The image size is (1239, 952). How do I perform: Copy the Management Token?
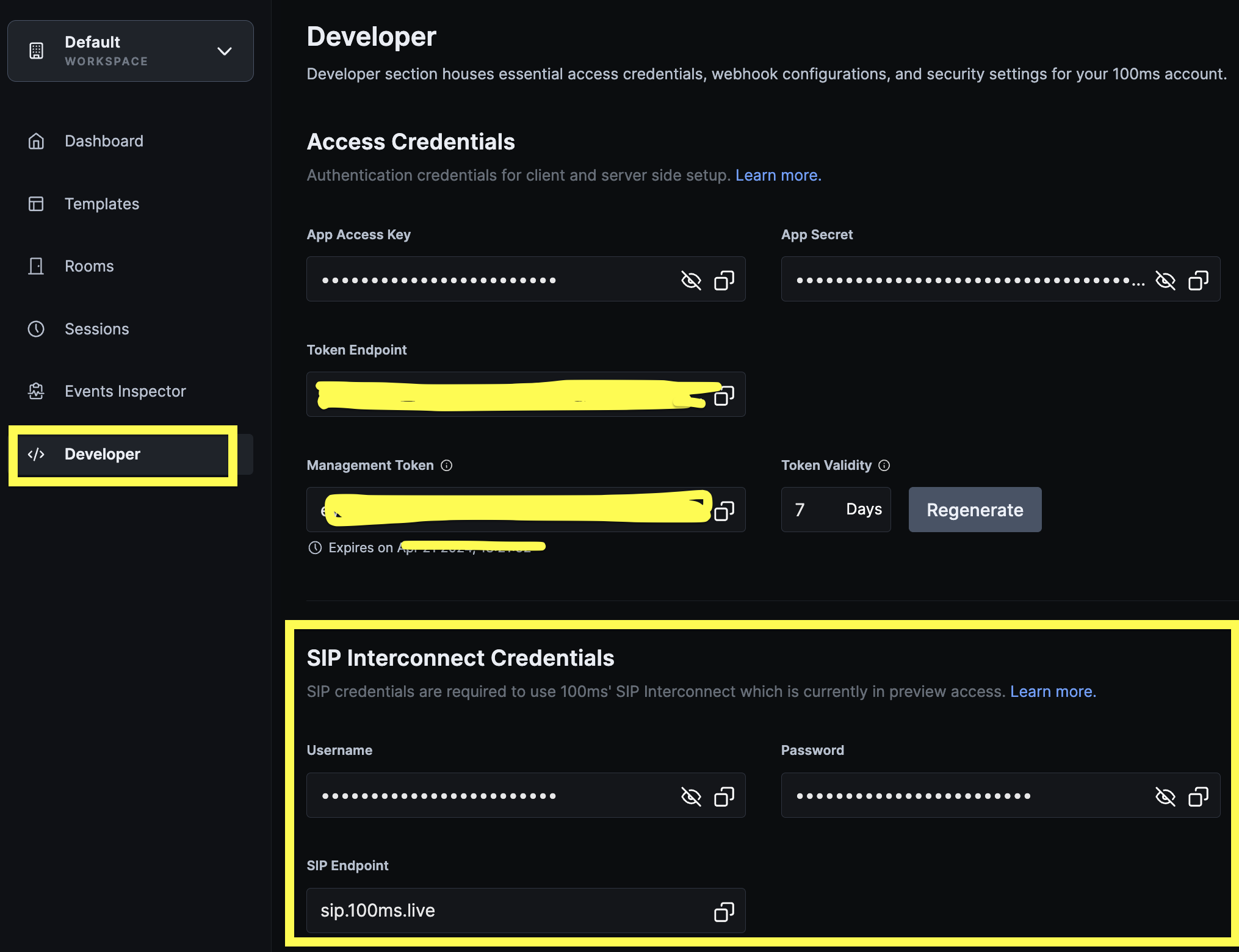click(x=724, y=510)
